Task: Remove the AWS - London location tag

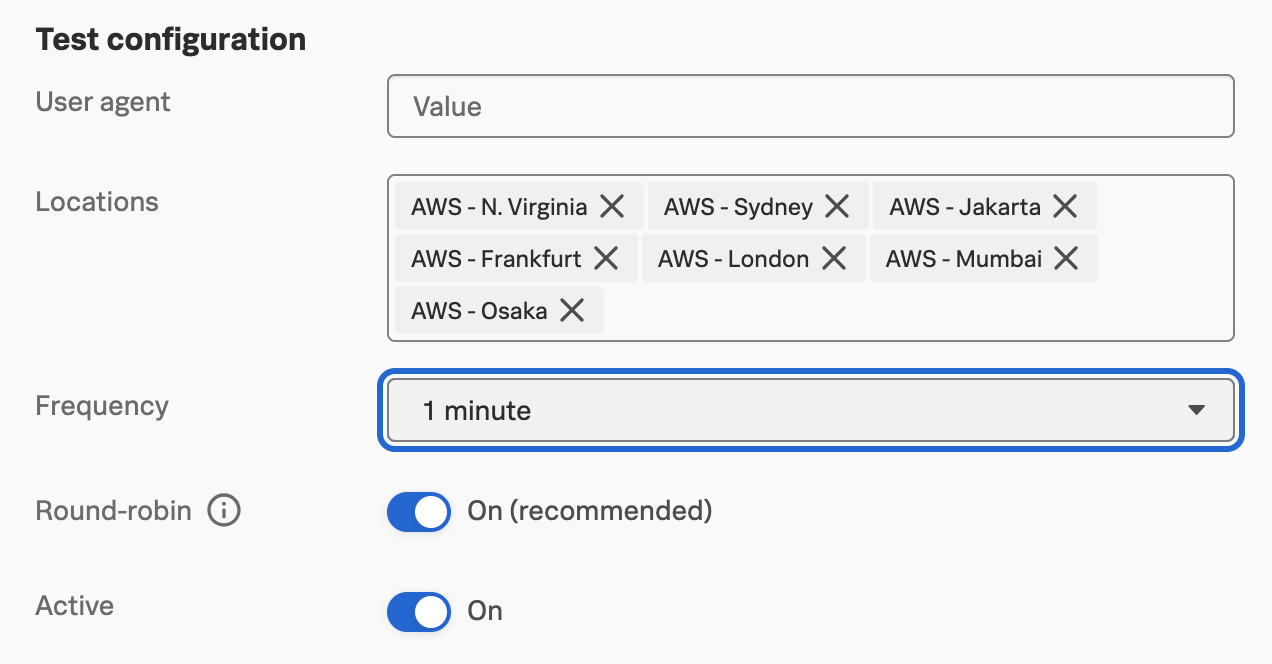Action: pyautogui.click(x=834, y=259)
